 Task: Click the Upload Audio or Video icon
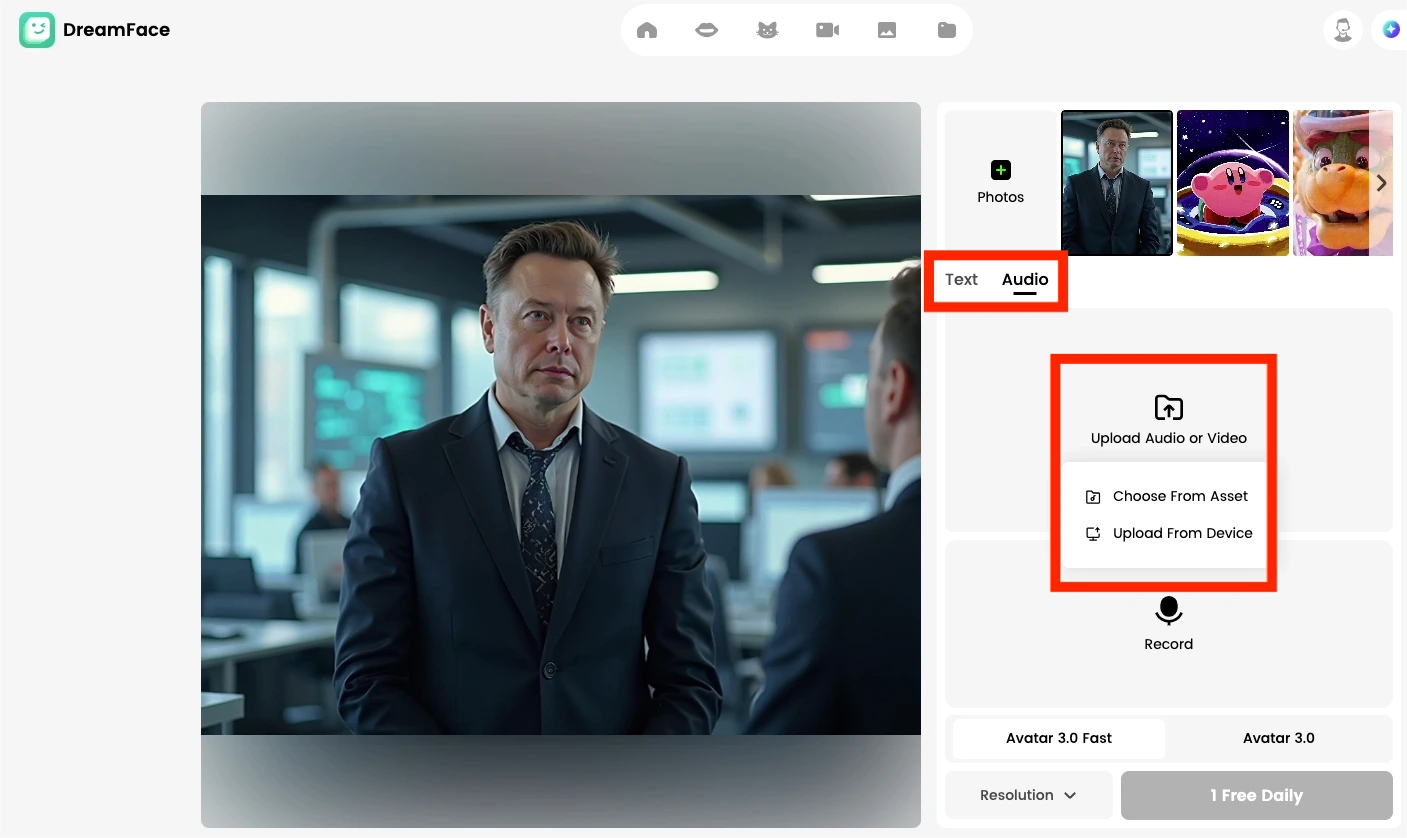pyautogui.click(x=1168, y=407)
